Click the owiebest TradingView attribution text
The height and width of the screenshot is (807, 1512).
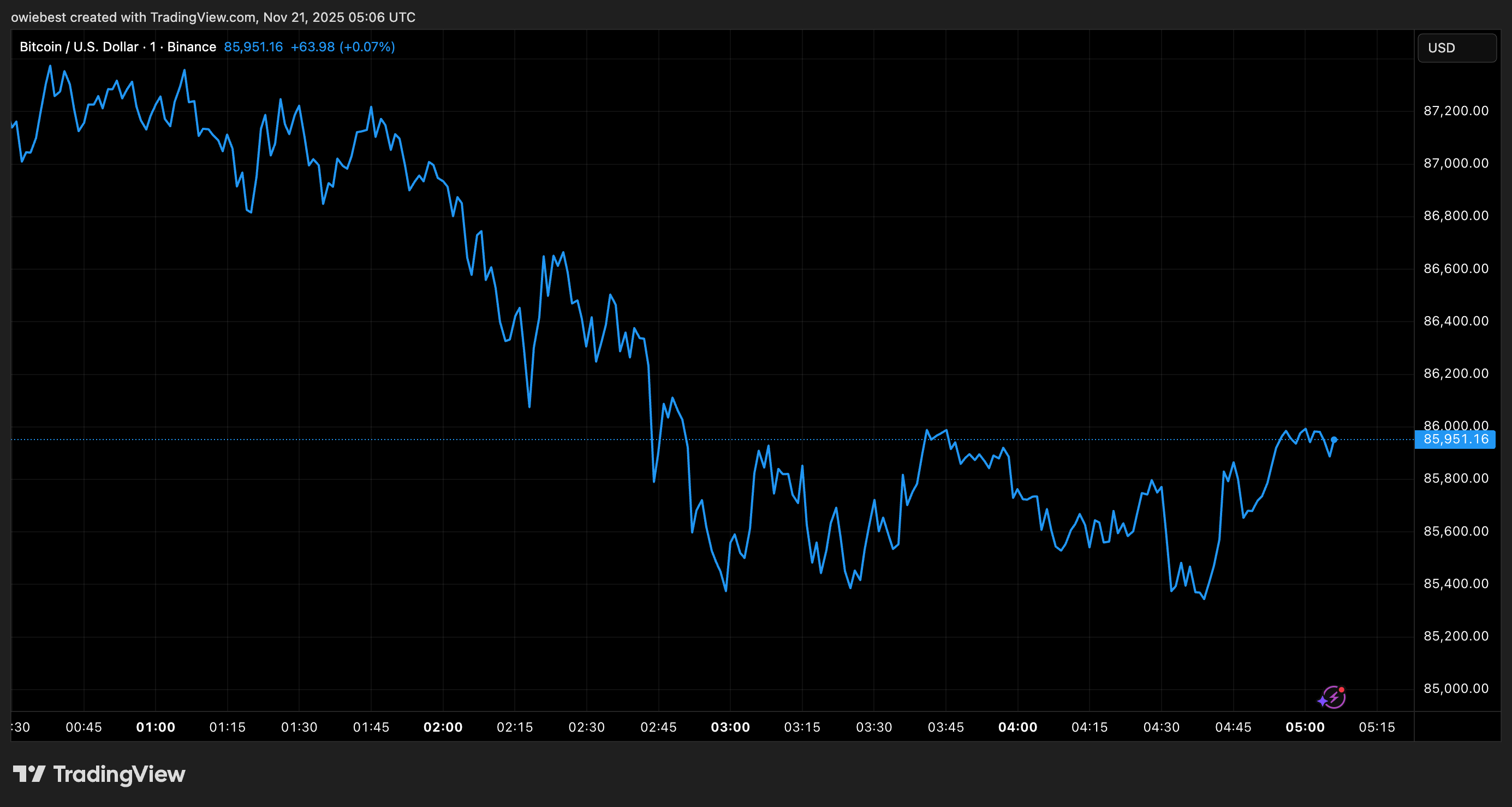(x=213, y=17)
